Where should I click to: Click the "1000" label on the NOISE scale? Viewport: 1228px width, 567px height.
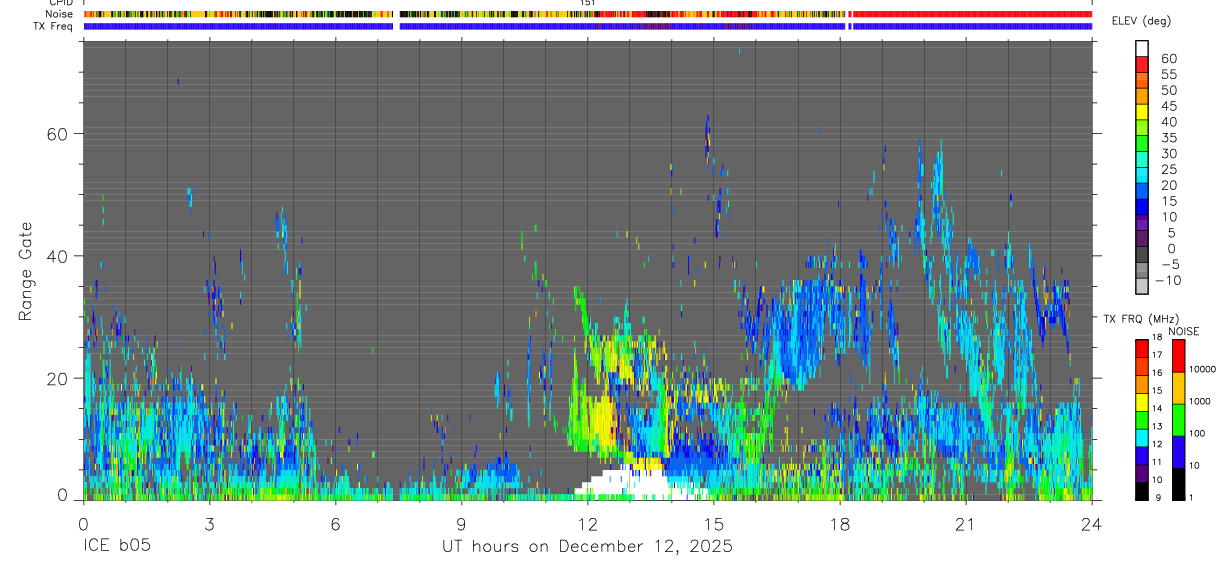pos(1199,401)
